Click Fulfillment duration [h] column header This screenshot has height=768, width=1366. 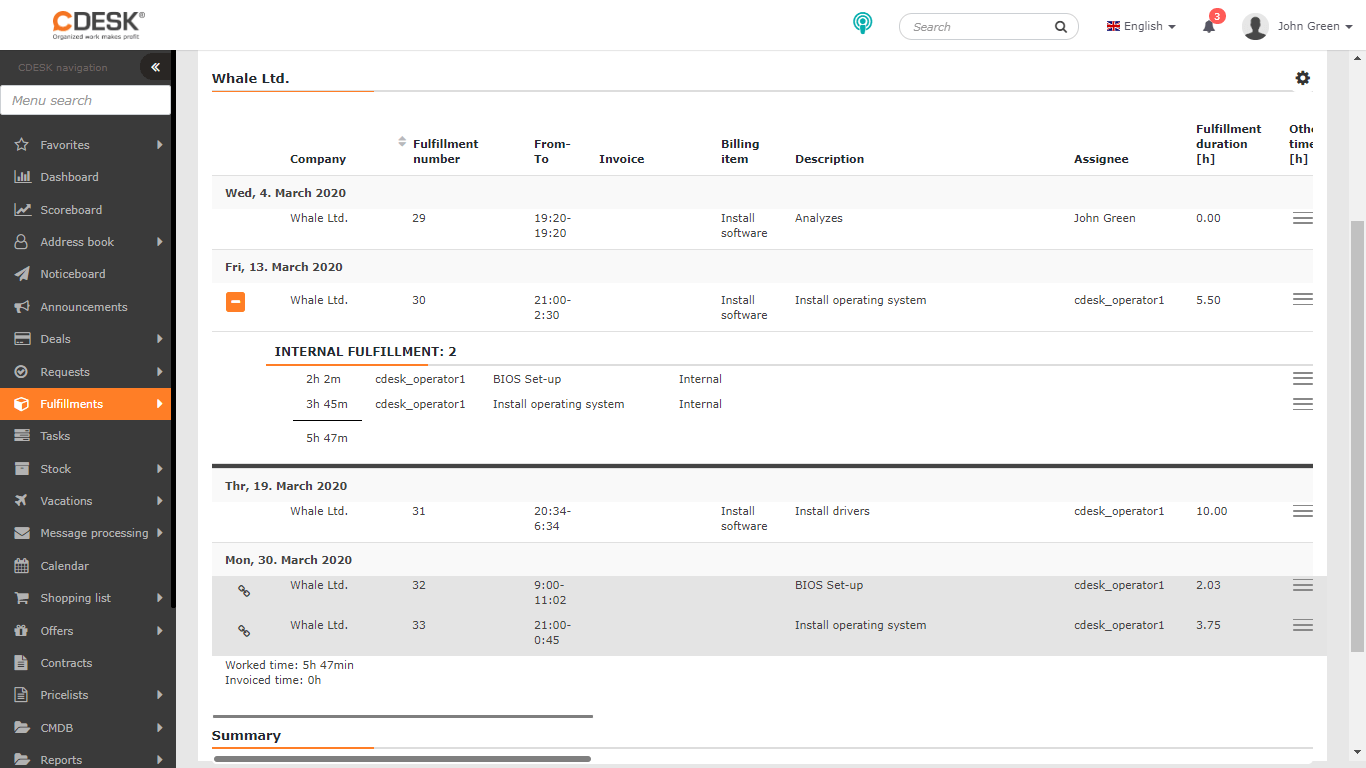click(1228, 144)
